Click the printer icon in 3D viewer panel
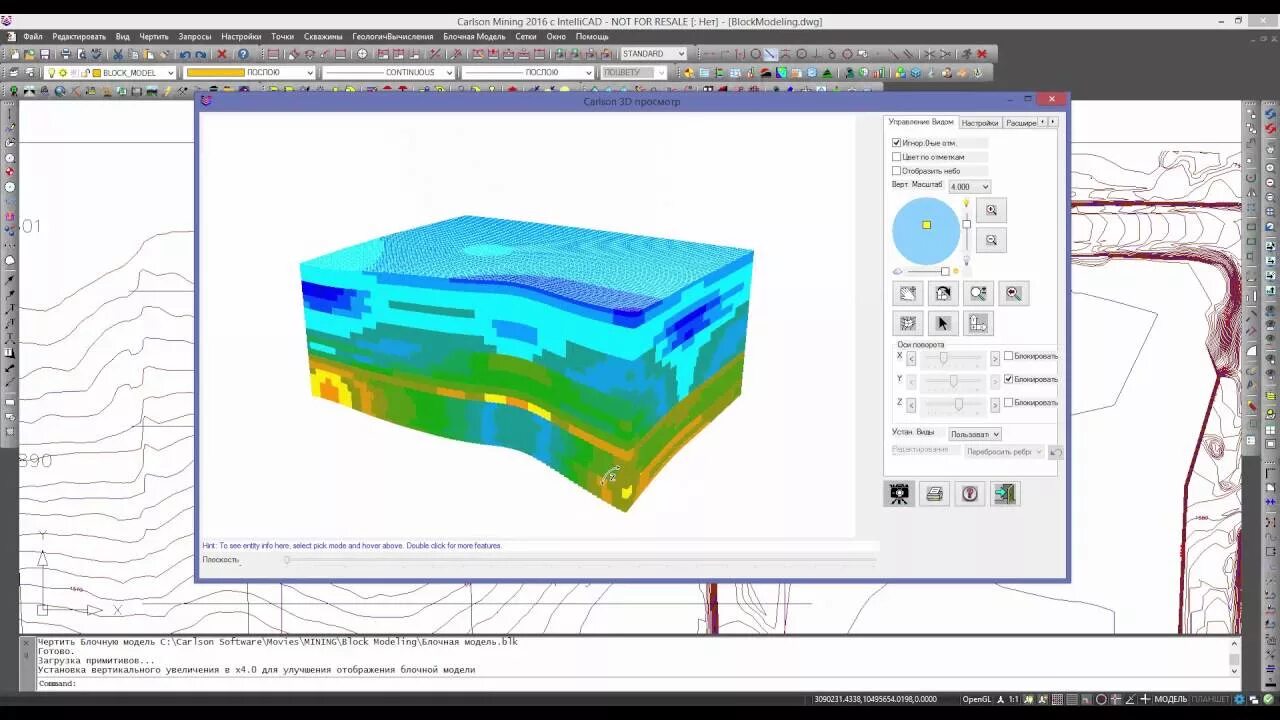The width and height of the screenshot is (1280, 720). click(934, 493)
